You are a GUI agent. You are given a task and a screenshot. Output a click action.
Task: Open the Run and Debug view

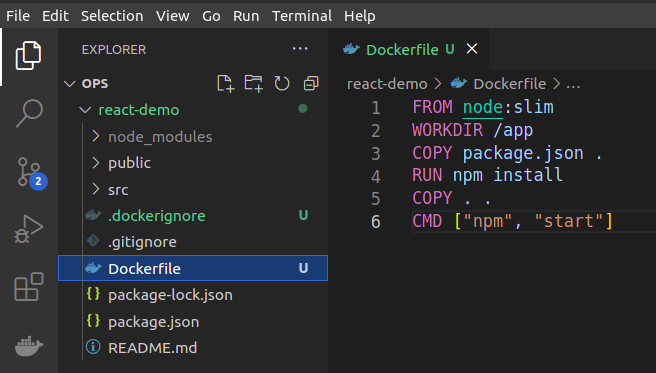click(29, 229)
